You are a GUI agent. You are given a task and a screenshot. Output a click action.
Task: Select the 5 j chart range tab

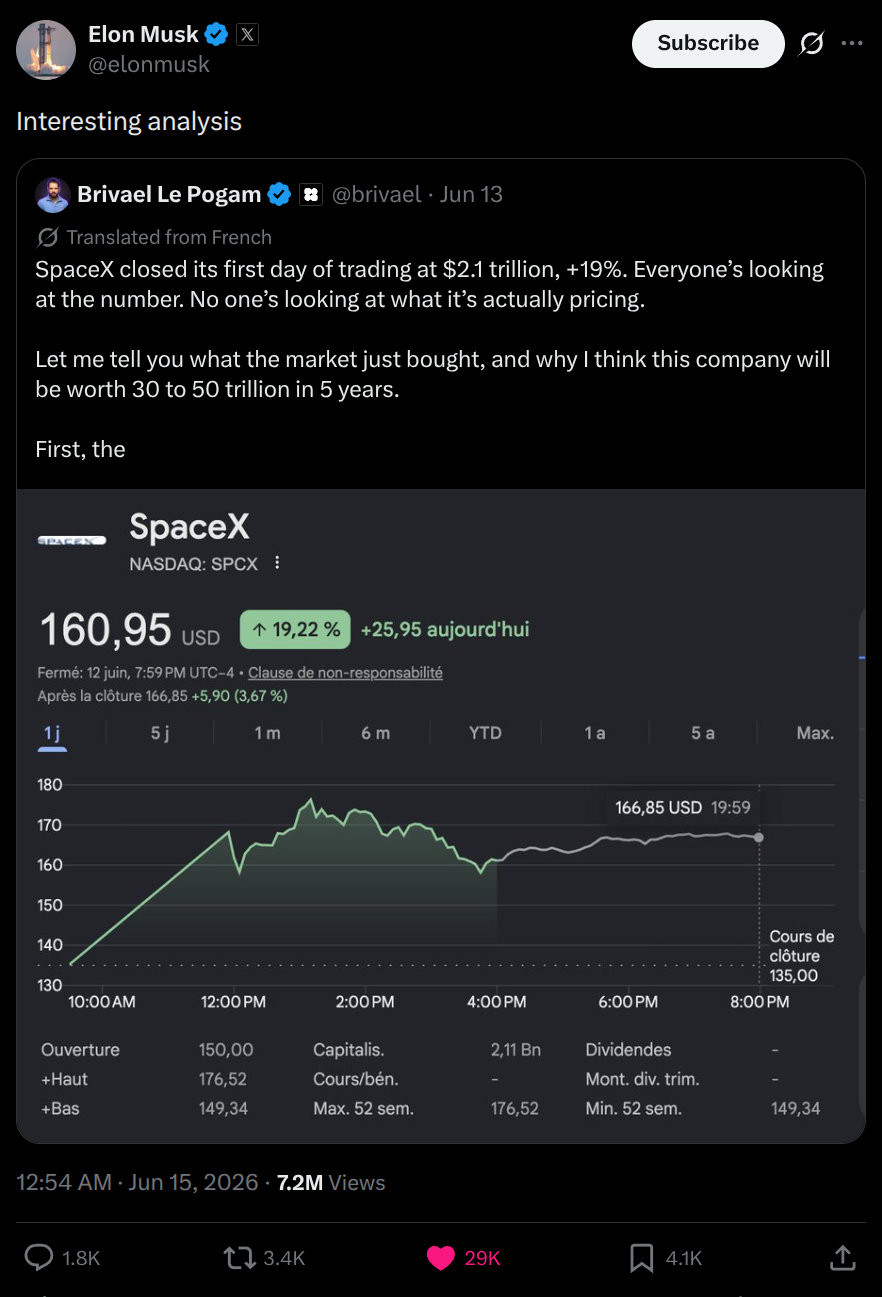(x=160, y=733)
